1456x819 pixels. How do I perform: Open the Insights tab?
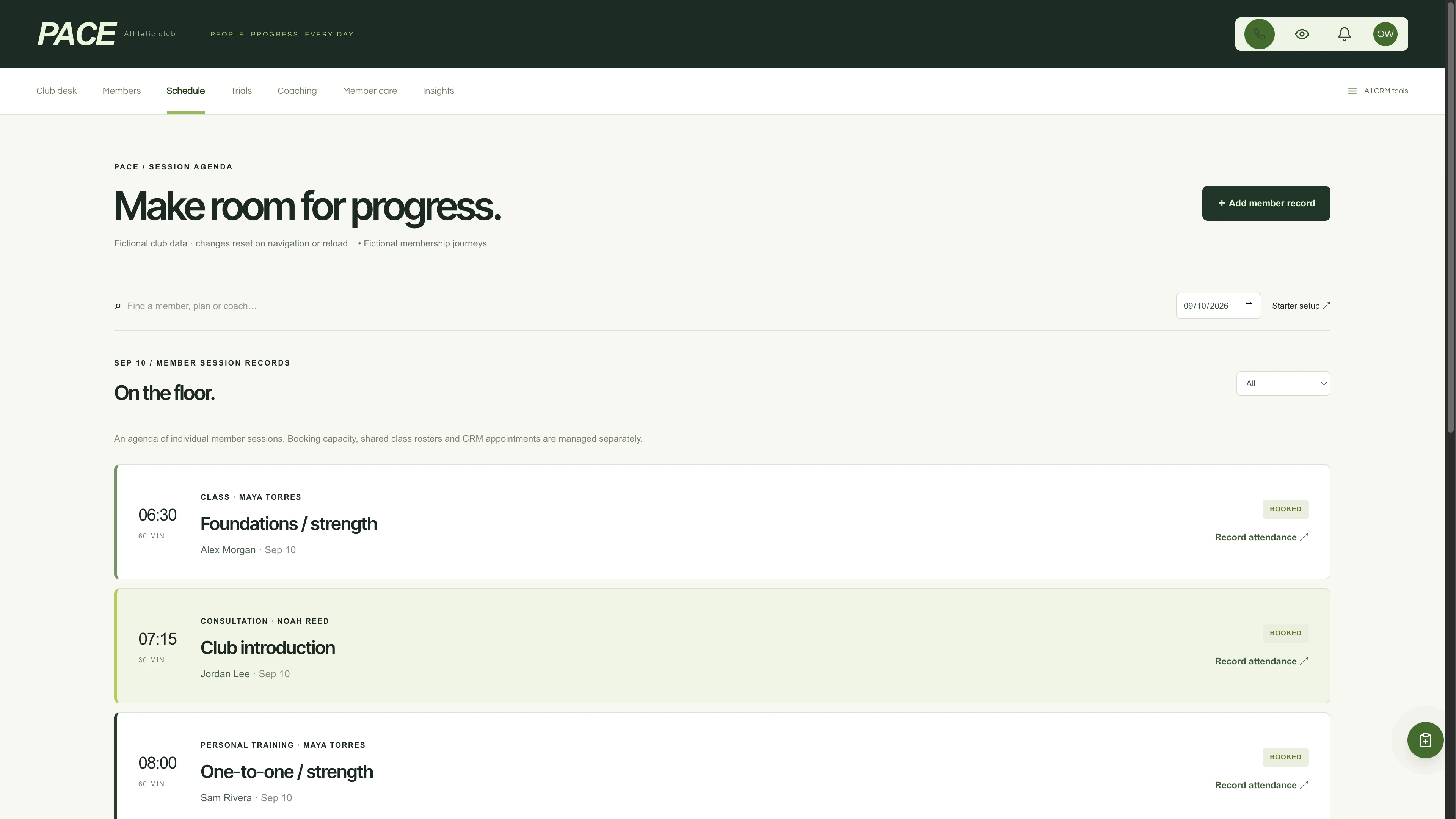(438, 91)
